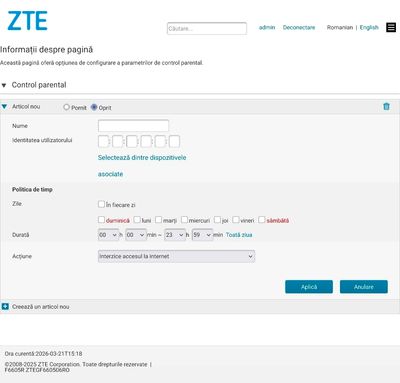
Task: Click the Anulare button
Action: coord(364,287)
